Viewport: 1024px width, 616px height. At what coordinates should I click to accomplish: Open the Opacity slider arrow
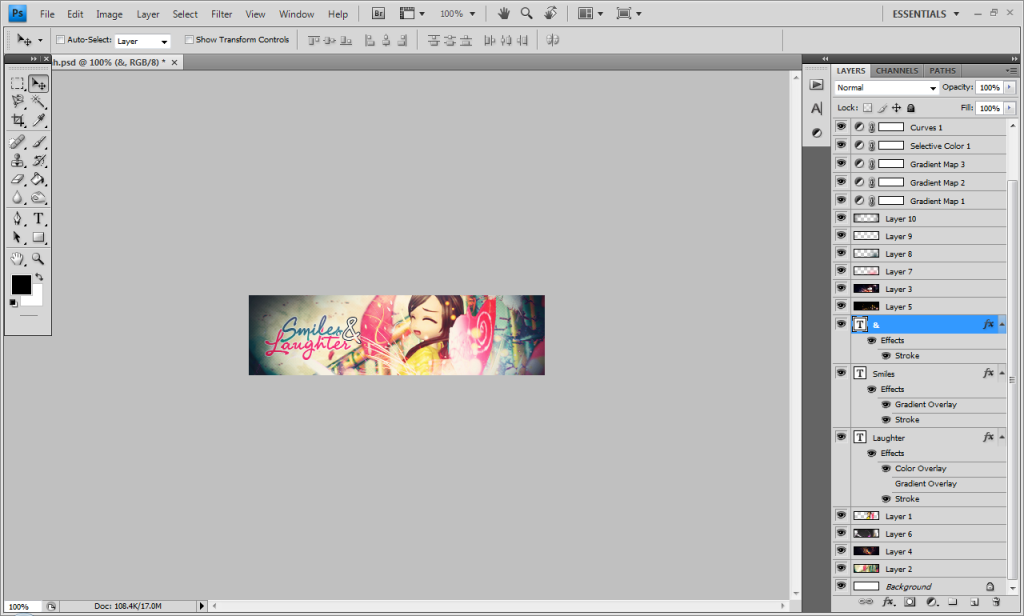tap(1010, 88)
